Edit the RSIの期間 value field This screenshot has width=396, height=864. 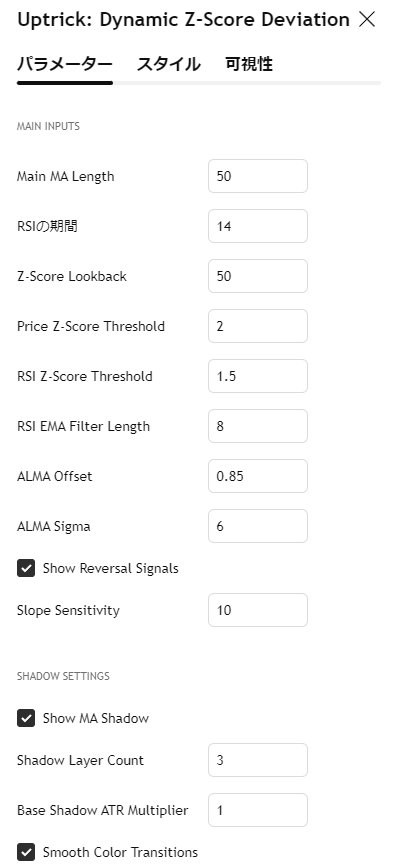(258, 226)
